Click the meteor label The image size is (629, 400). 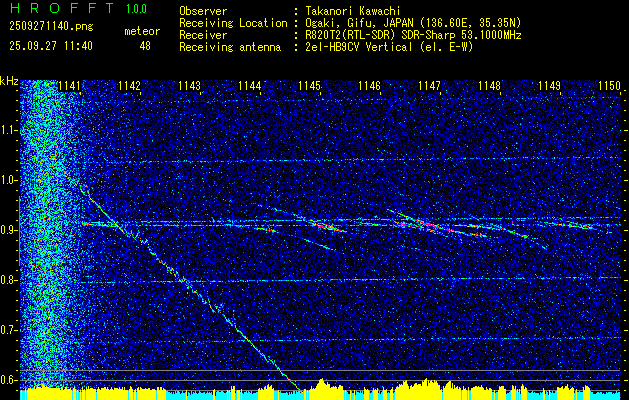pos(142,31)
